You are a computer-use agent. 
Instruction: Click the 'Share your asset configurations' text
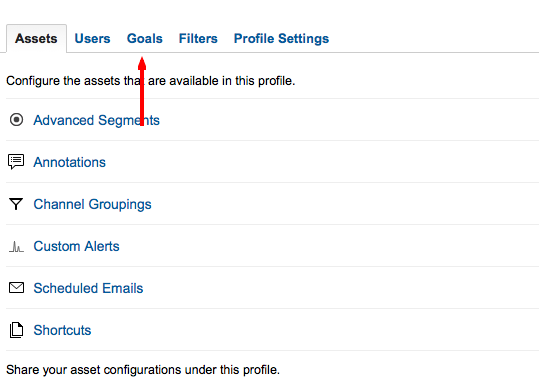coord(143,370)
